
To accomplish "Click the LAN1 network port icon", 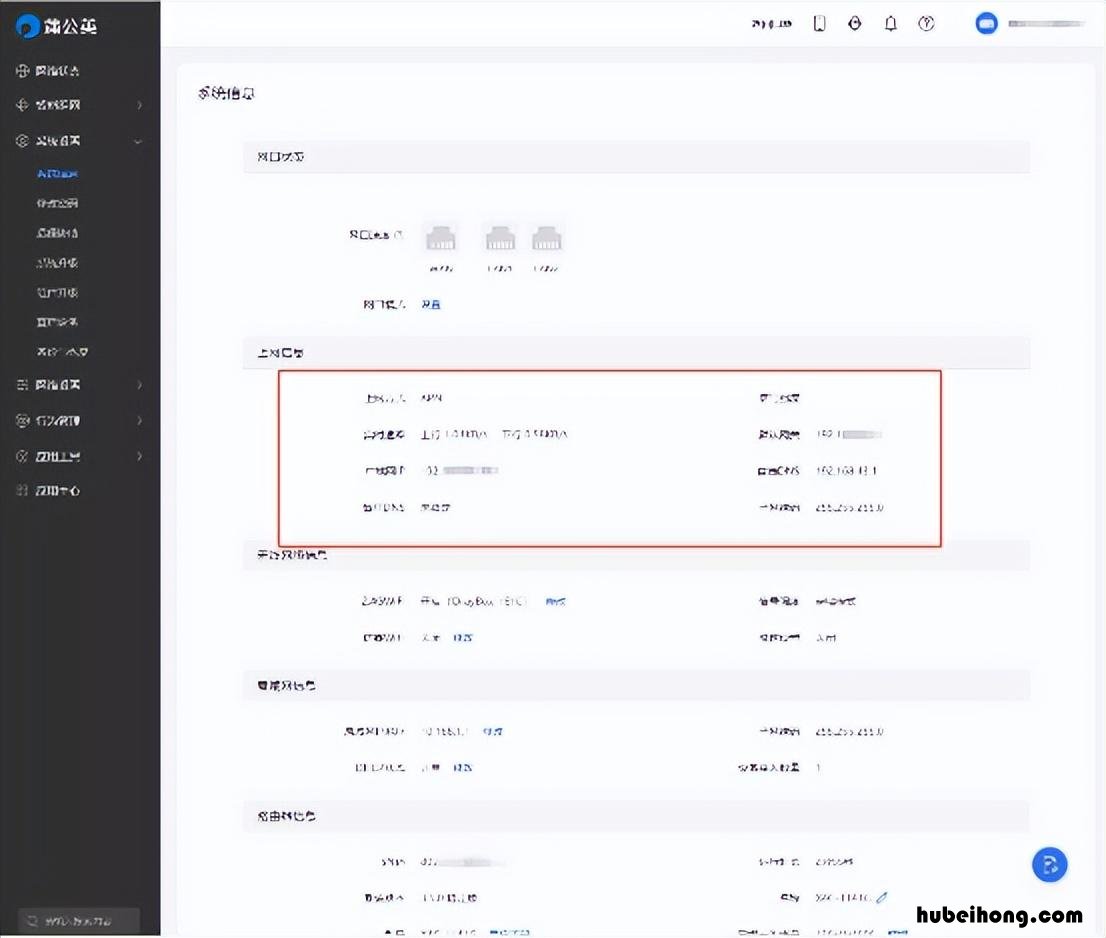I will pyautogui.click(x=500, y=239).
